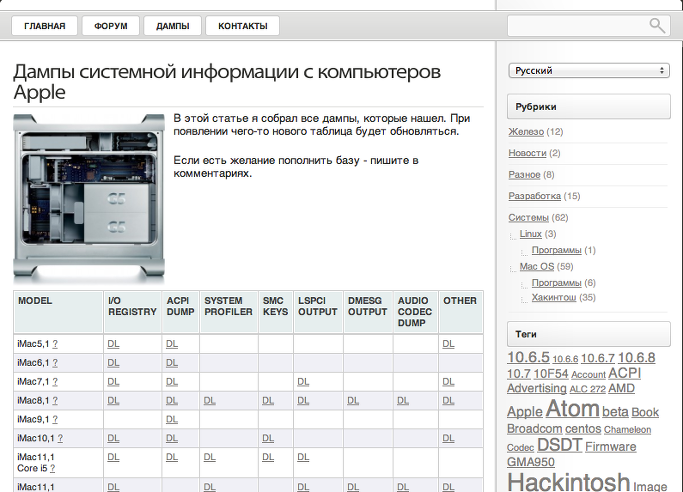Click the beta tag

(615, 412)
